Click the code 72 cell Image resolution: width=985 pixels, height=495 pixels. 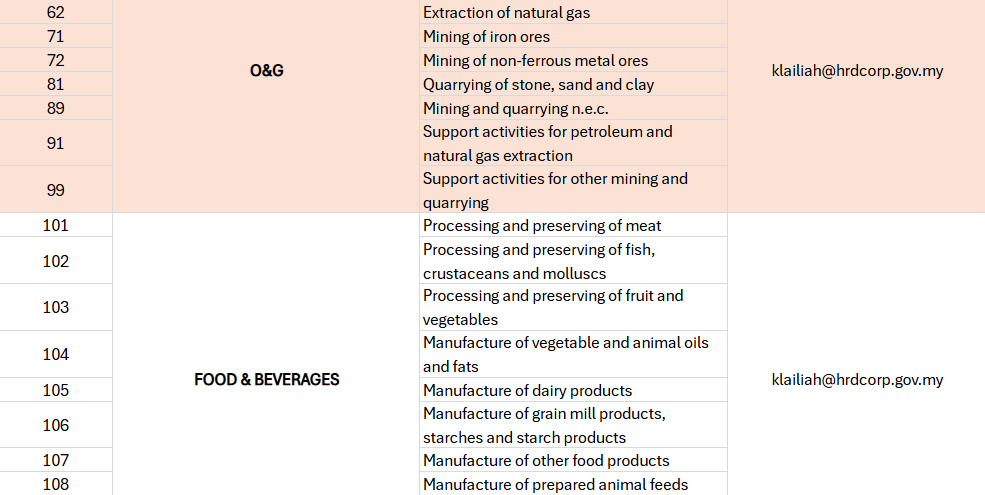click(56, 61)
